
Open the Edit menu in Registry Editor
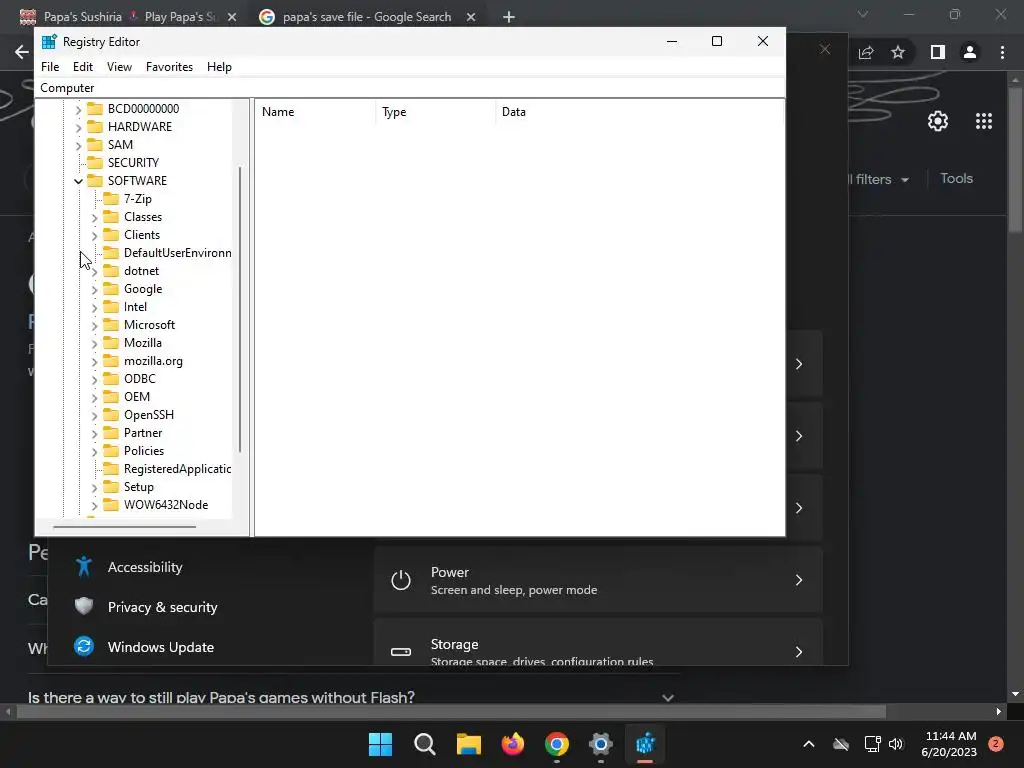tap(82, 67)
